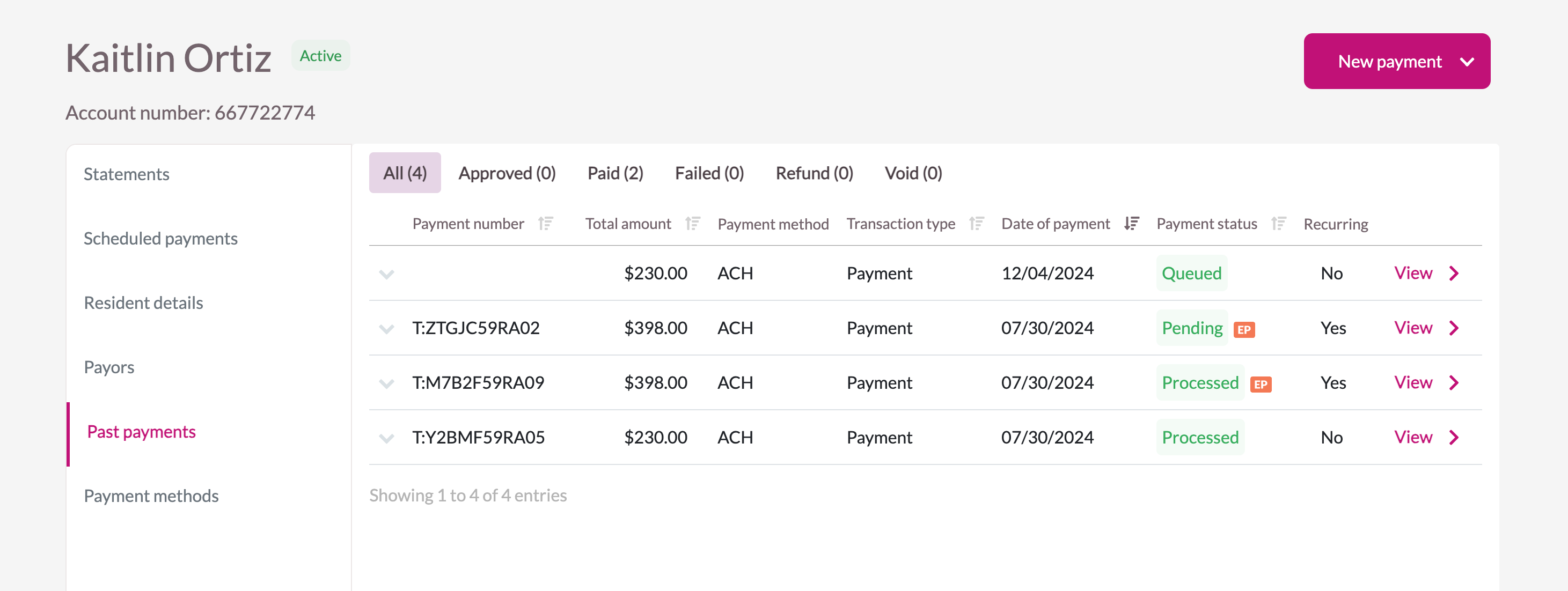
Task: View payment T:Y2BMF59RA05
Action: pos(1413,437)
